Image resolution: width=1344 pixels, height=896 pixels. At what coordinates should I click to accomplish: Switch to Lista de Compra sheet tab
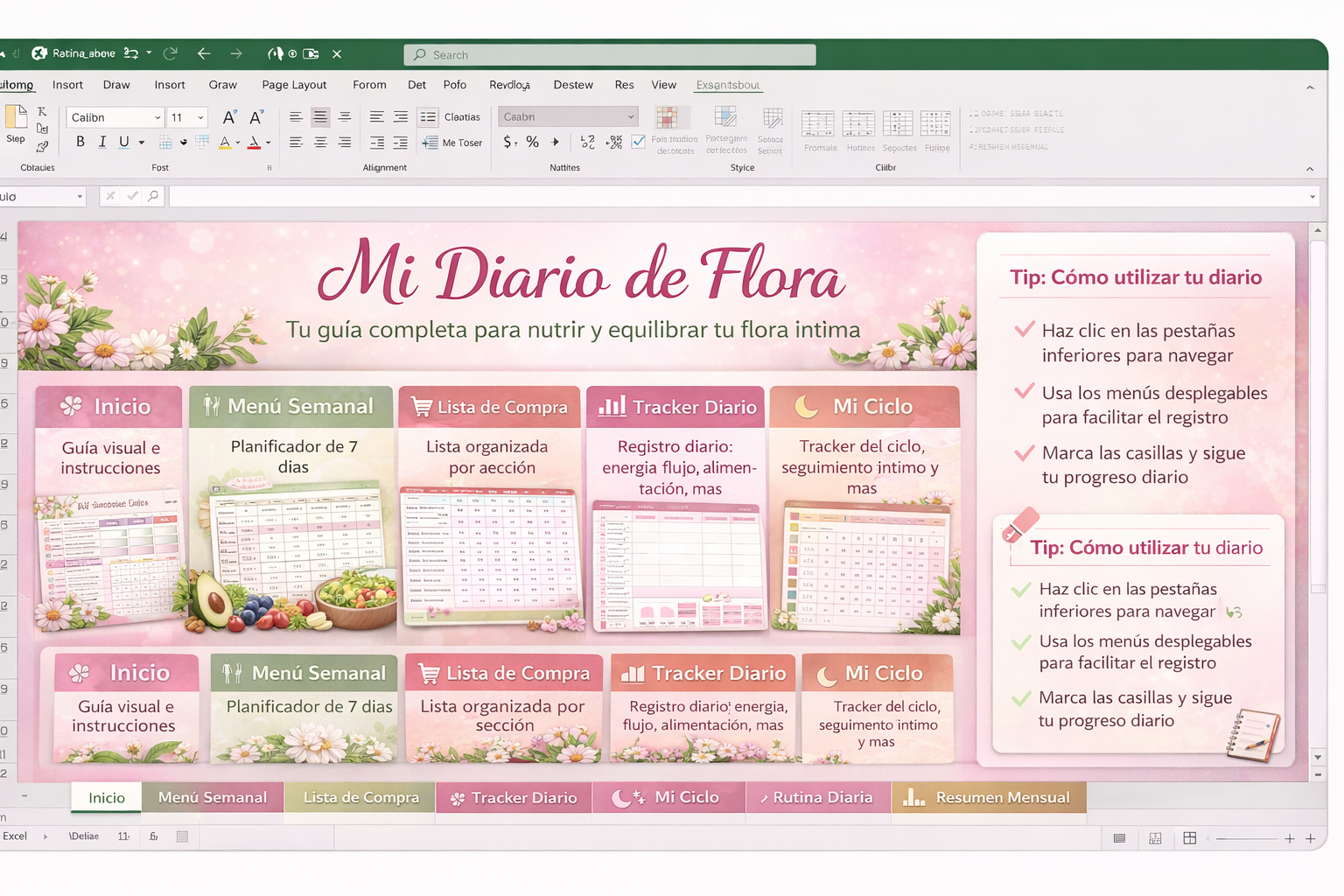tap(360, 797)
